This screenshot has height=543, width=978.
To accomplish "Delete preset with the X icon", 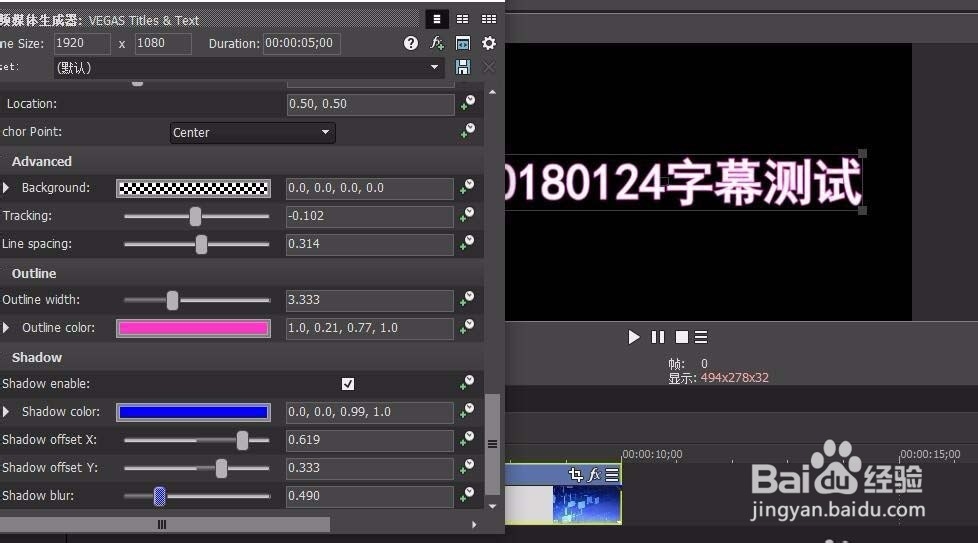I will (489, 67).
